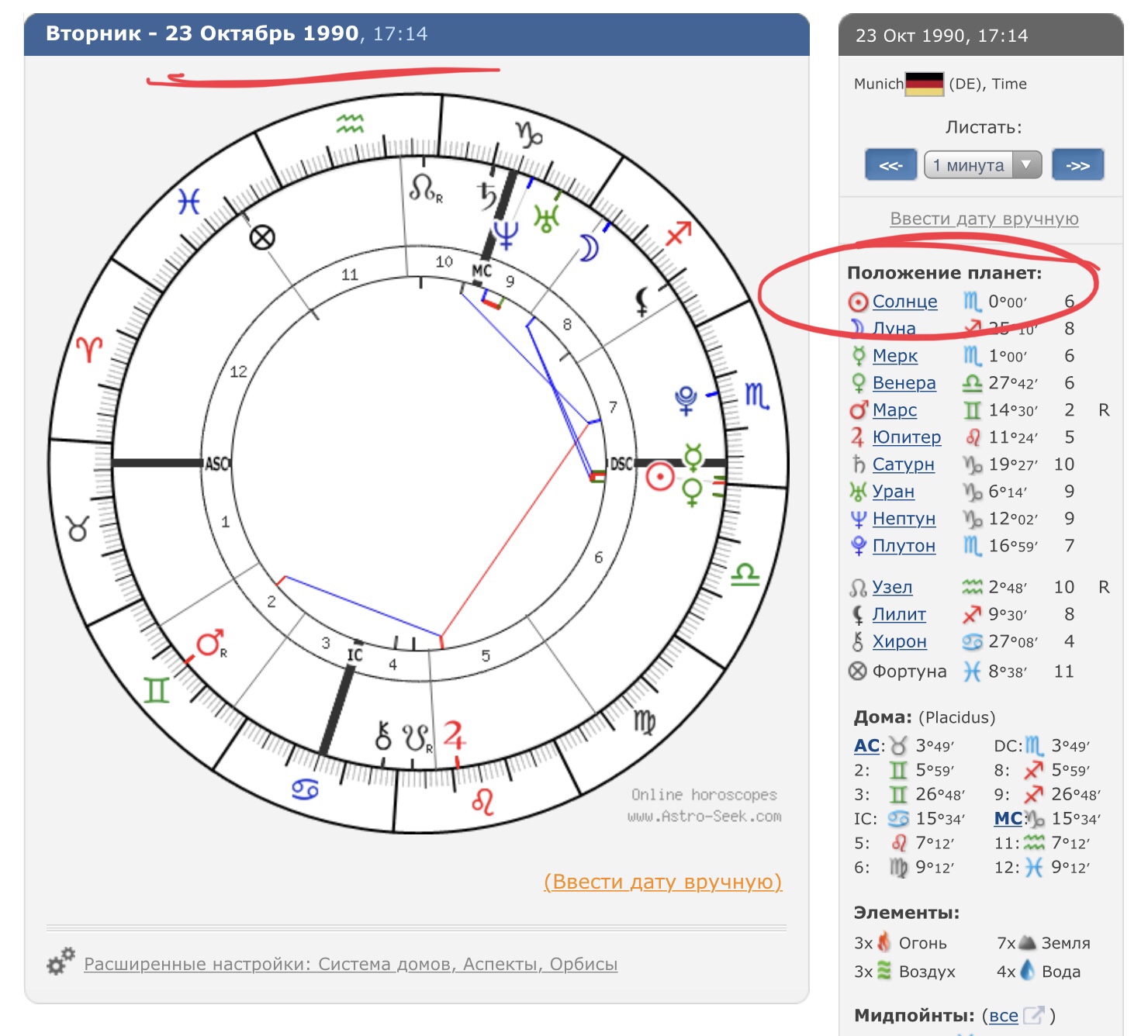Image resolution: width=1148 pixels, height=1036 pixels.
Task: Click the Jupiter glyph beside Юпитер
Action: tap(857, 437)
